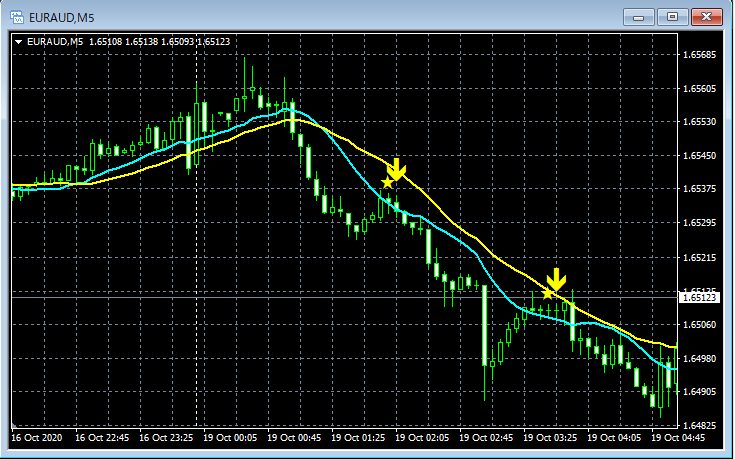735x459 pixels.
Task: Select the yellow down arrow signal before 19 Oct 02:05
Action: pos(396,169)
